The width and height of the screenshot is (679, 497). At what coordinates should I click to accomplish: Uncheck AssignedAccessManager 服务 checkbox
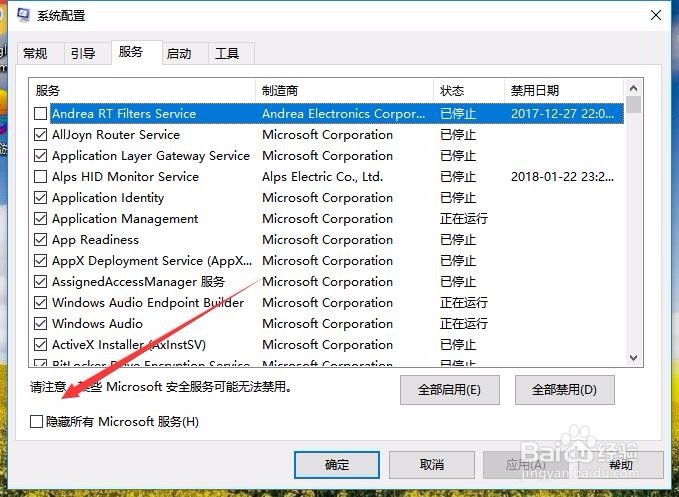tap(40, 281)
